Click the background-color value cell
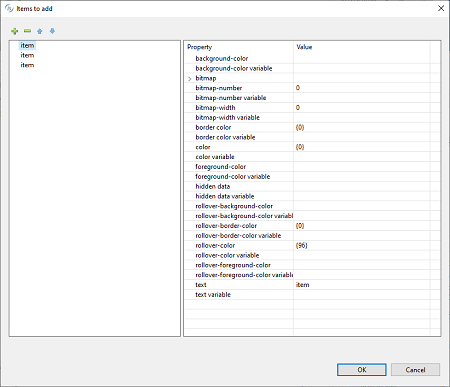 [362, 58]
